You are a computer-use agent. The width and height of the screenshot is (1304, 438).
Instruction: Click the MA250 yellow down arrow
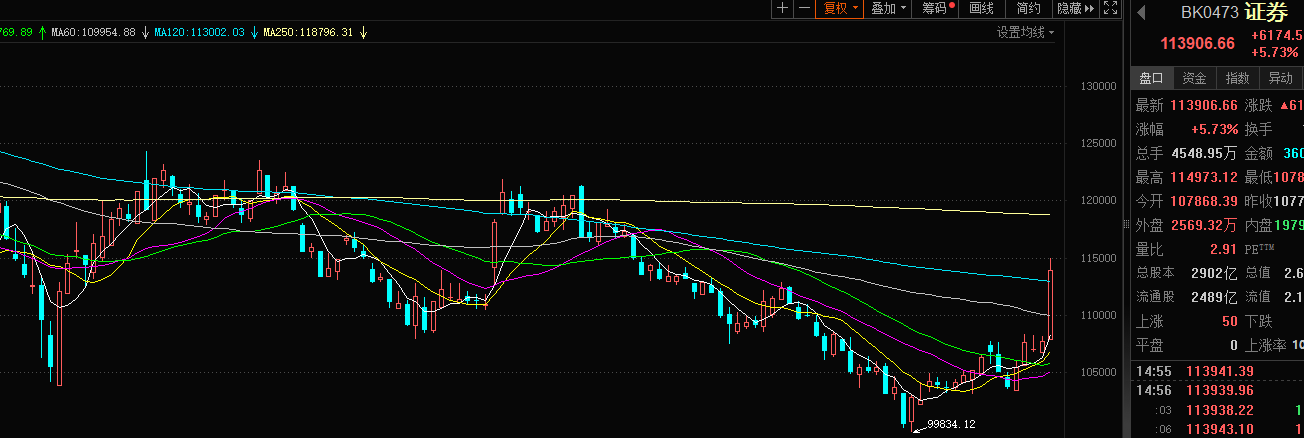pyautogui.click(x=364, y=32)
